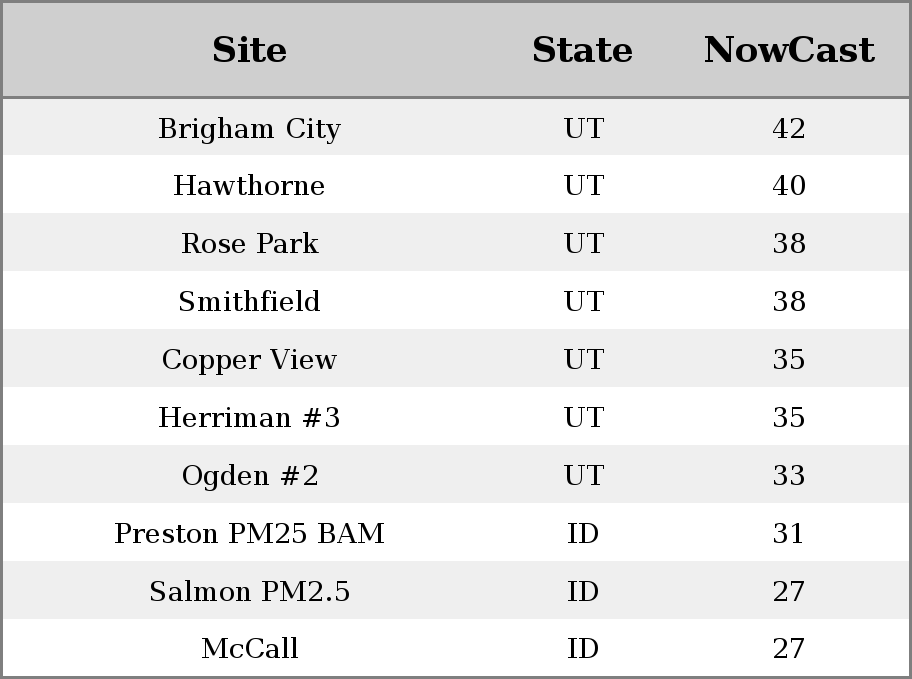This screenshot has width=912, height=679.
Task: Click Brigham City's NowCast value 42
Action: [x=788, y=129]
